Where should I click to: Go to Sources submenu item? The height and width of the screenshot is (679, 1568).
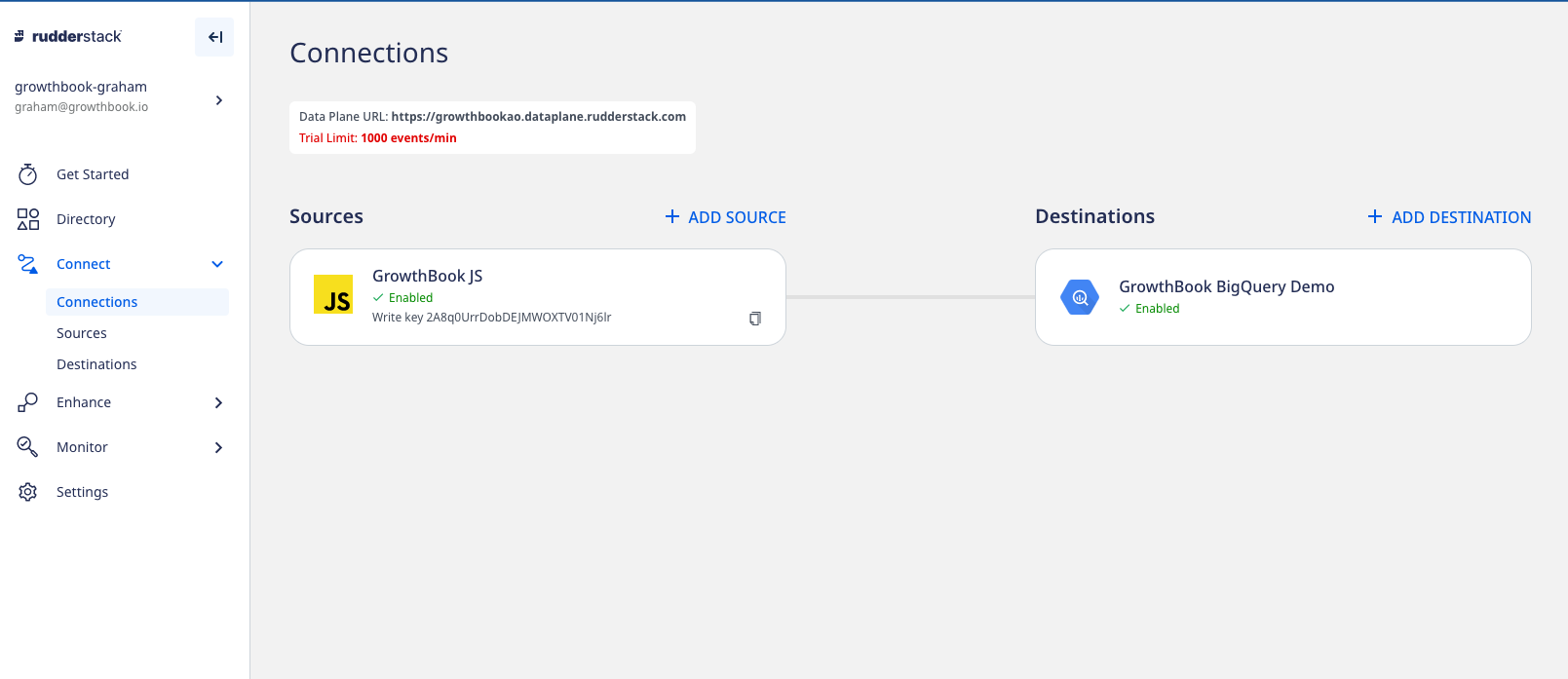point(82,333)
